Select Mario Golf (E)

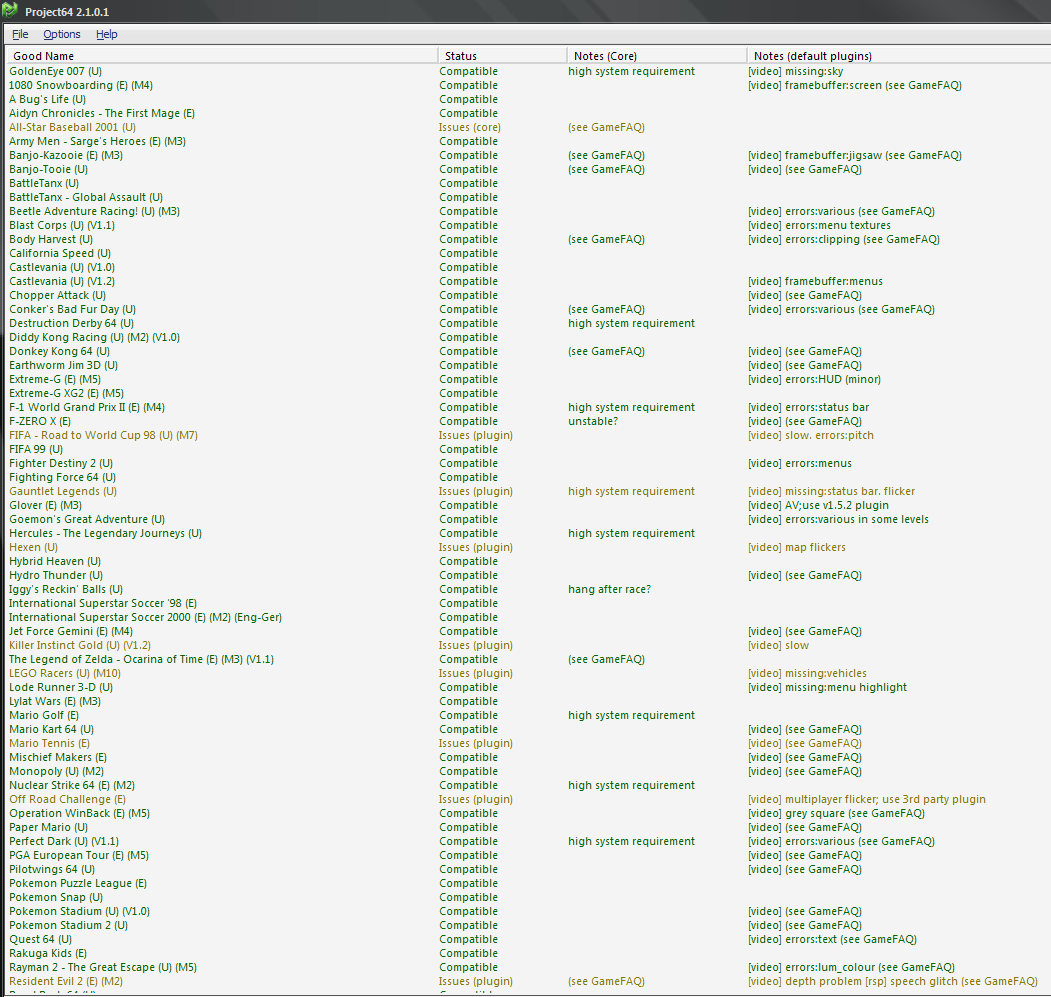44,715
